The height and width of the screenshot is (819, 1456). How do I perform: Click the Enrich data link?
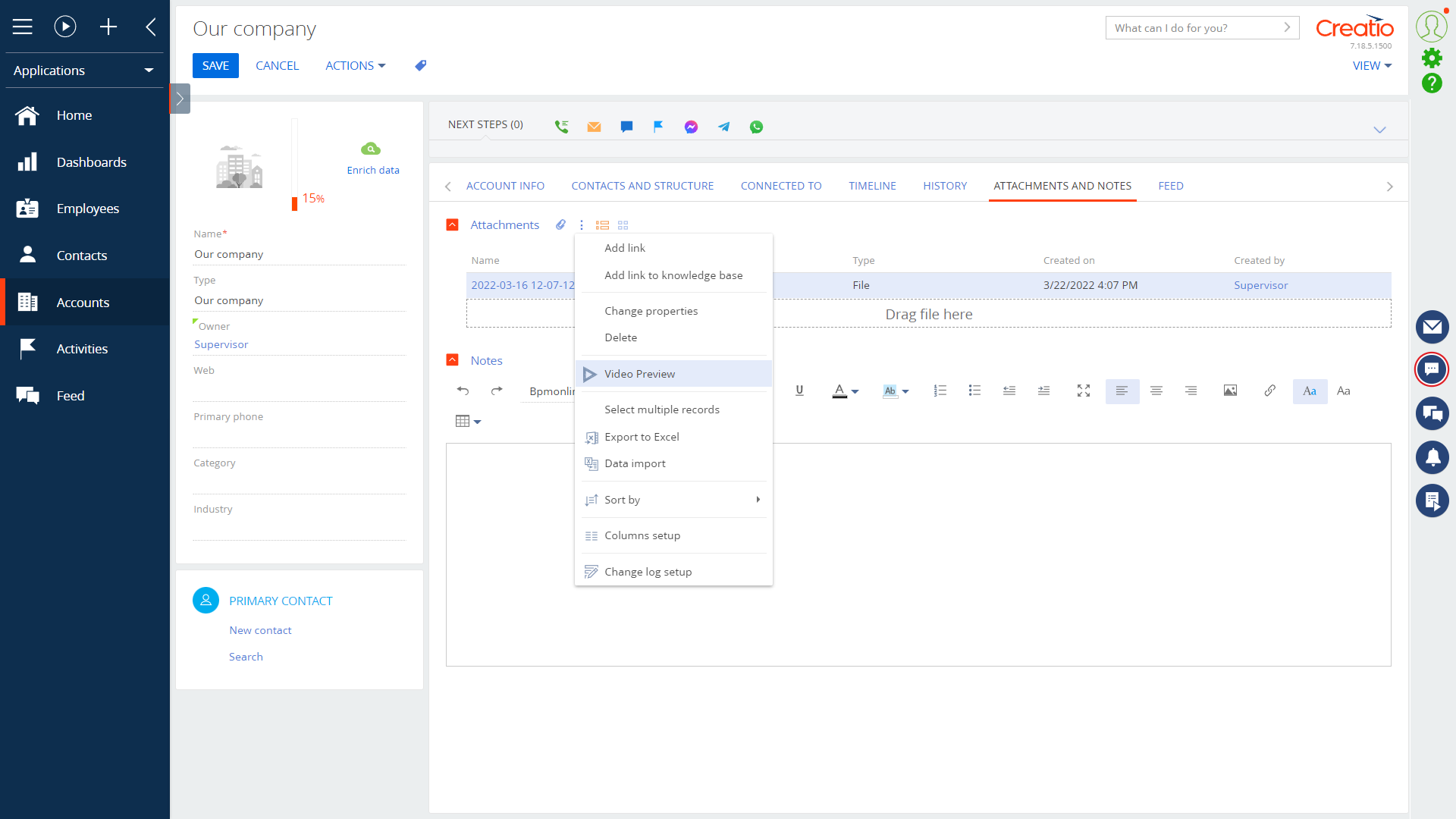(x=372, y=170)
